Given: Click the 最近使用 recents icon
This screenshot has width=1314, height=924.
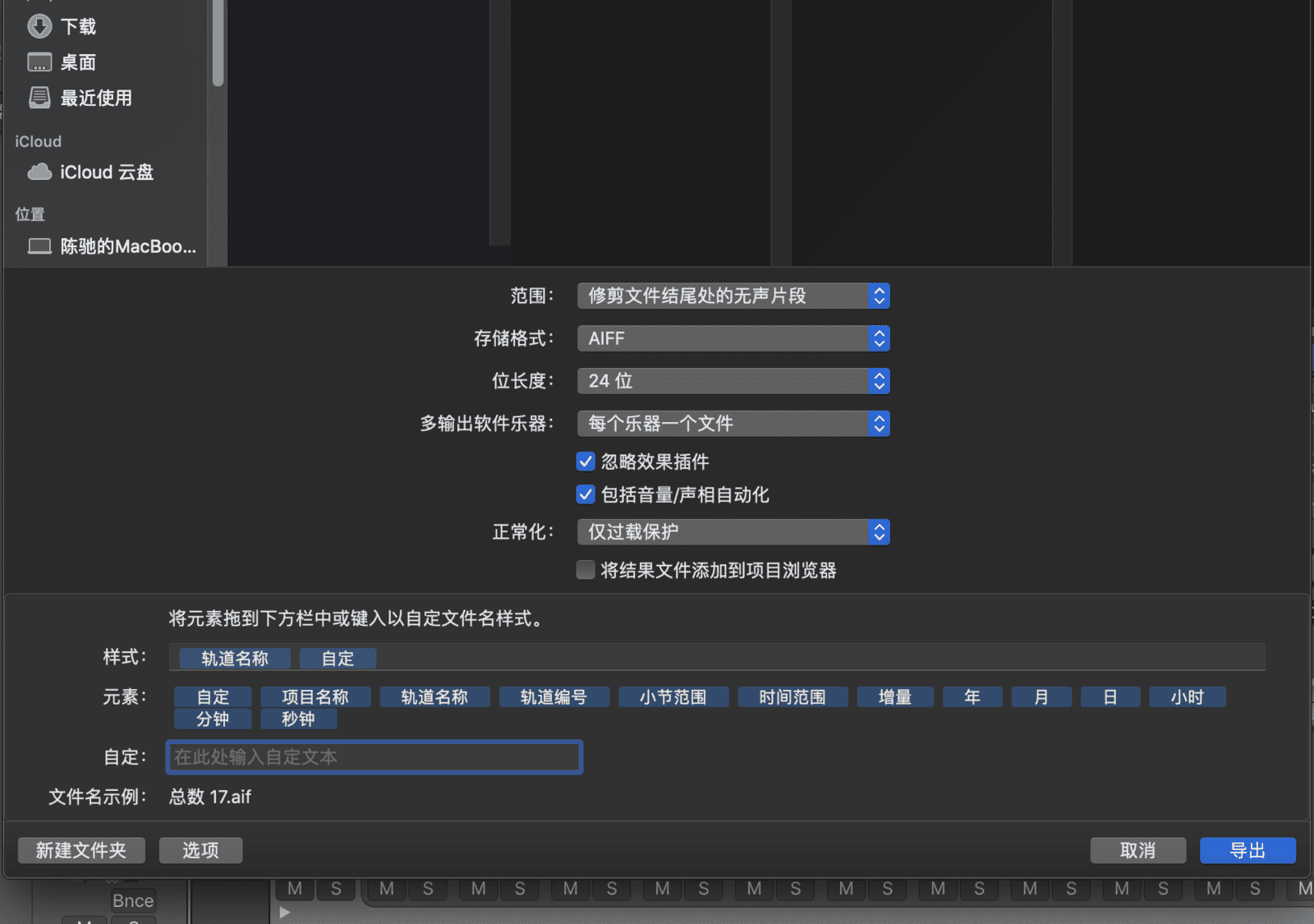Looking at the screenshot, I should point(39,98).
